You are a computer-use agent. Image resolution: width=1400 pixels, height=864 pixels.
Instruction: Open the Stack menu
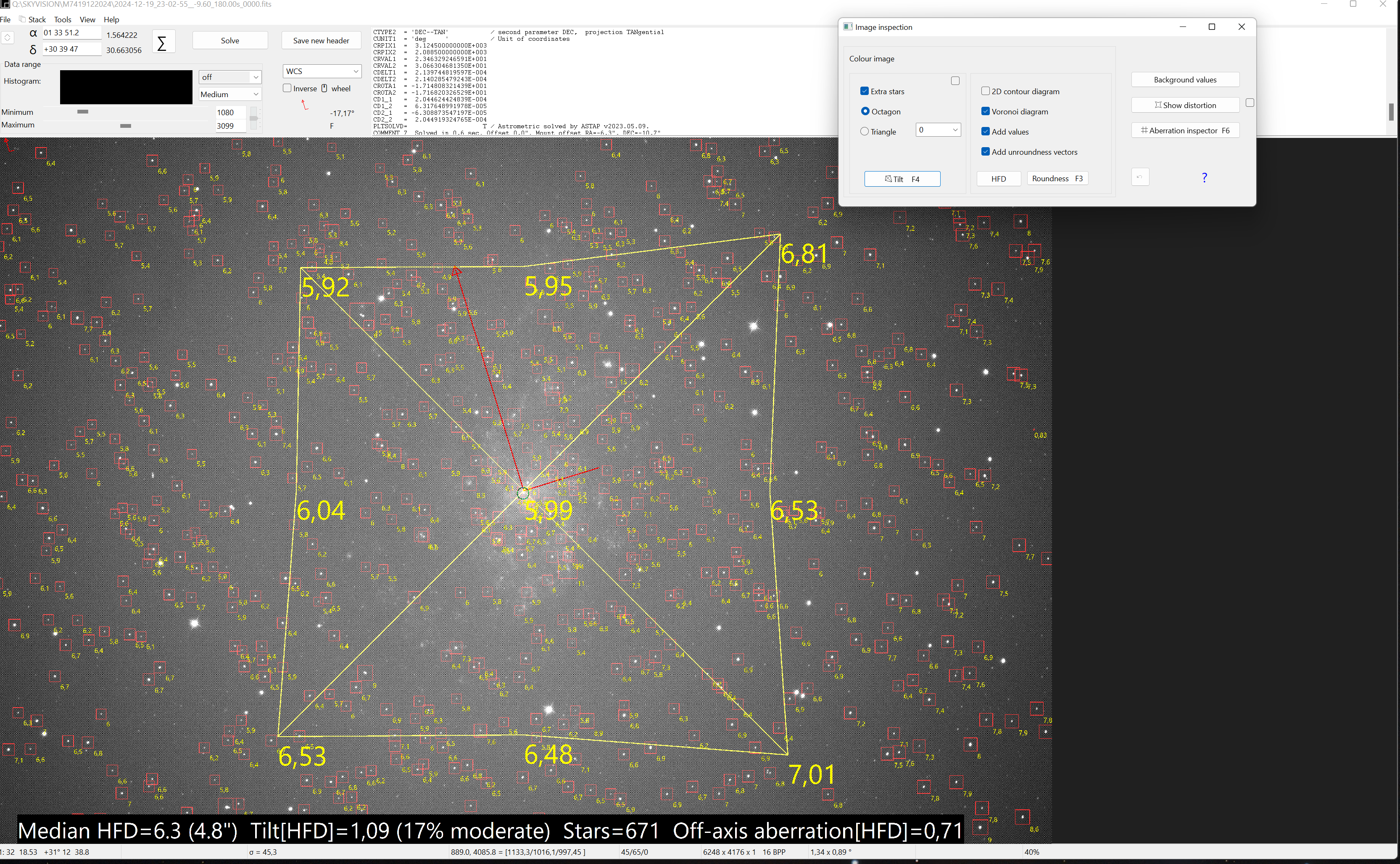coord(37,19)
